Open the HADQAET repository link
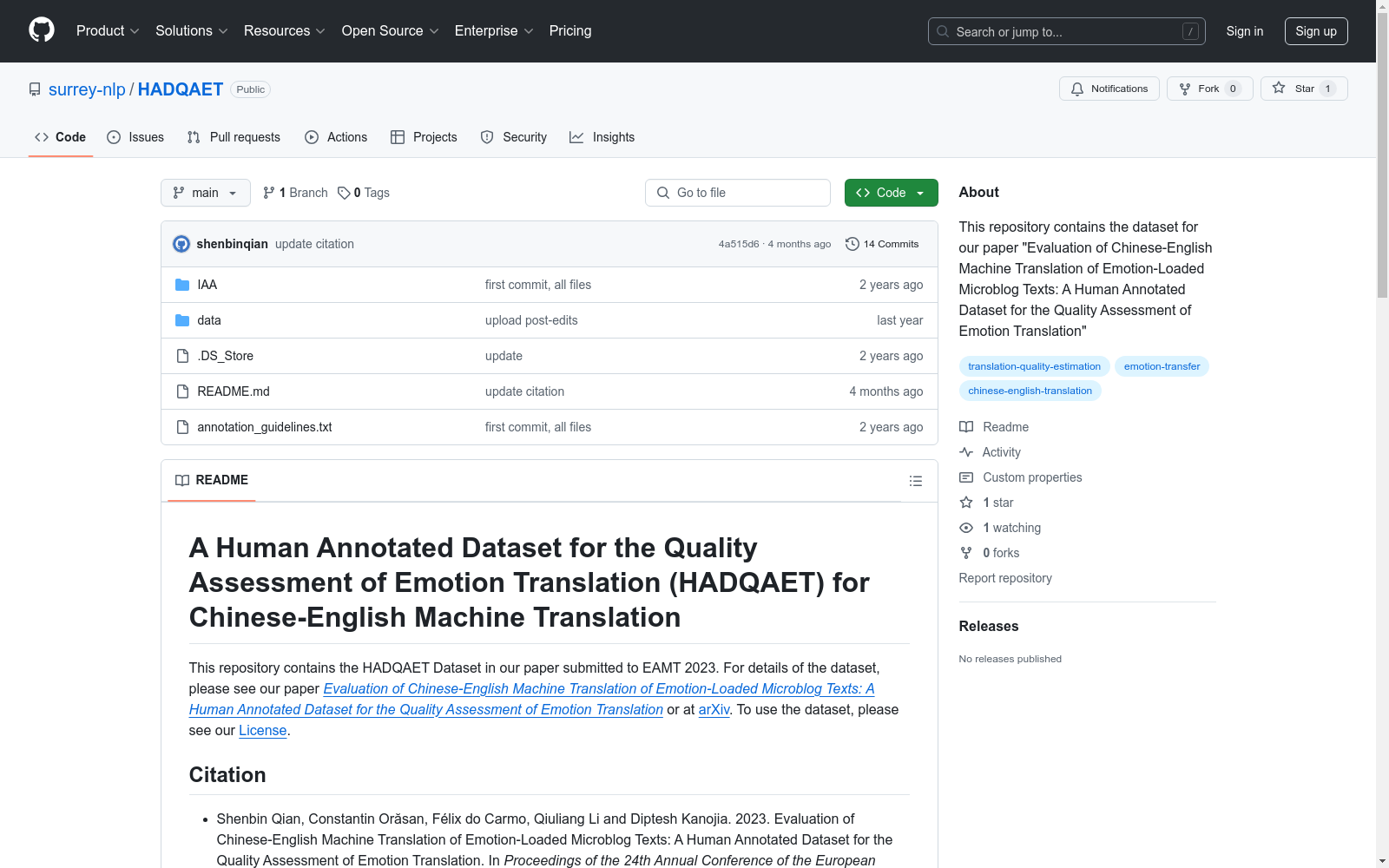1389x868 pixels. [x=181, y=89]
